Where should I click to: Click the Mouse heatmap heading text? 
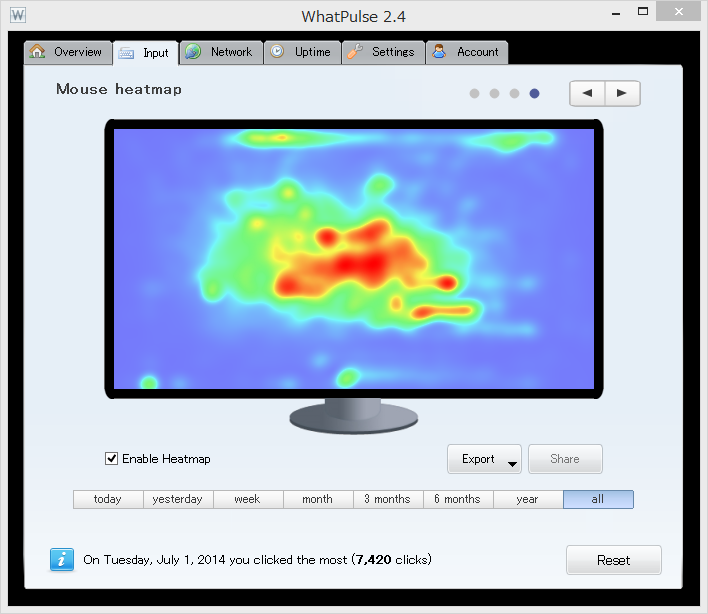coord(119,89)
